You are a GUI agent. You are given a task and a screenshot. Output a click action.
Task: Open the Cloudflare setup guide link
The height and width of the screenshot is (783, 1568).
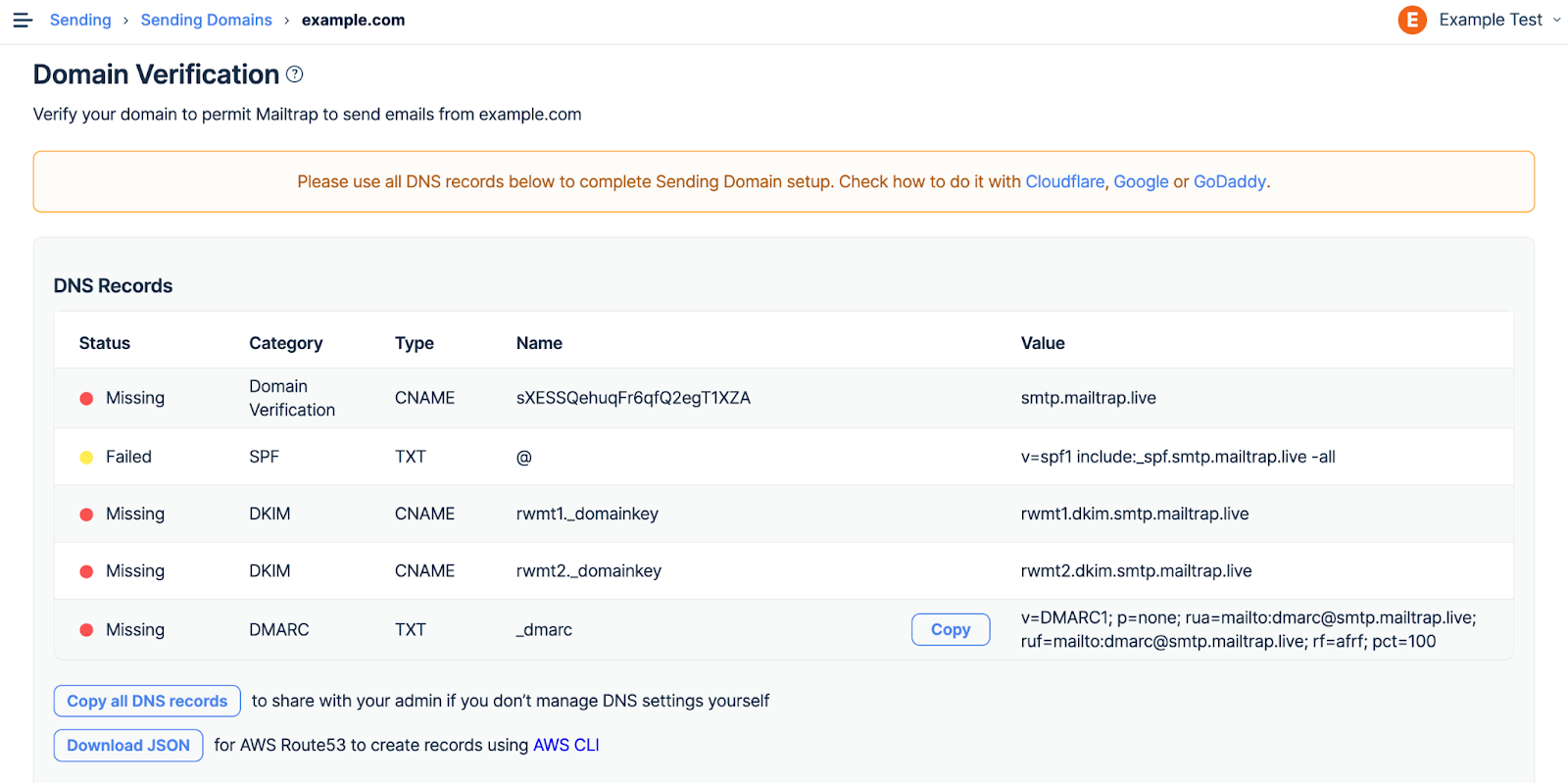(x=1064, y=181)
